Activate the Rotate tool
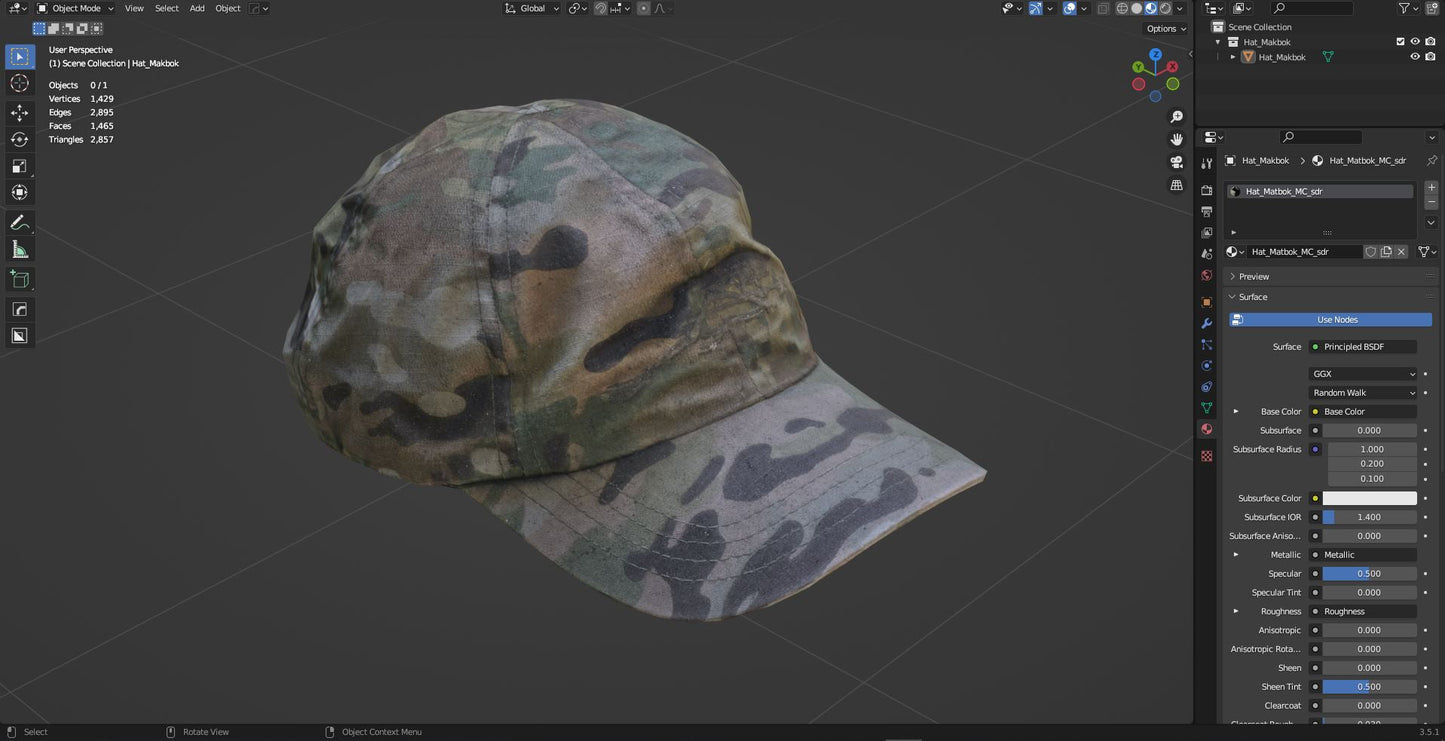1445x741 pixels. click(18, 140)
